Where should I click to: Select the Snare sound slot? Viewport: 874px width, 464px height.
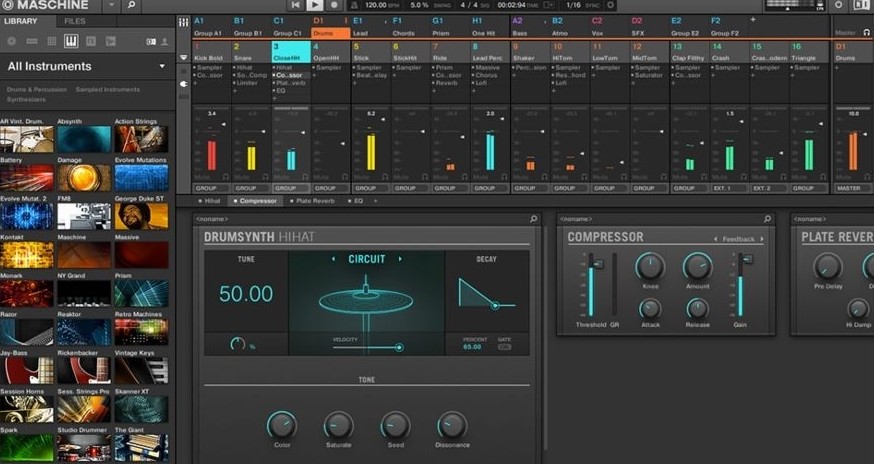click(251, 51)
